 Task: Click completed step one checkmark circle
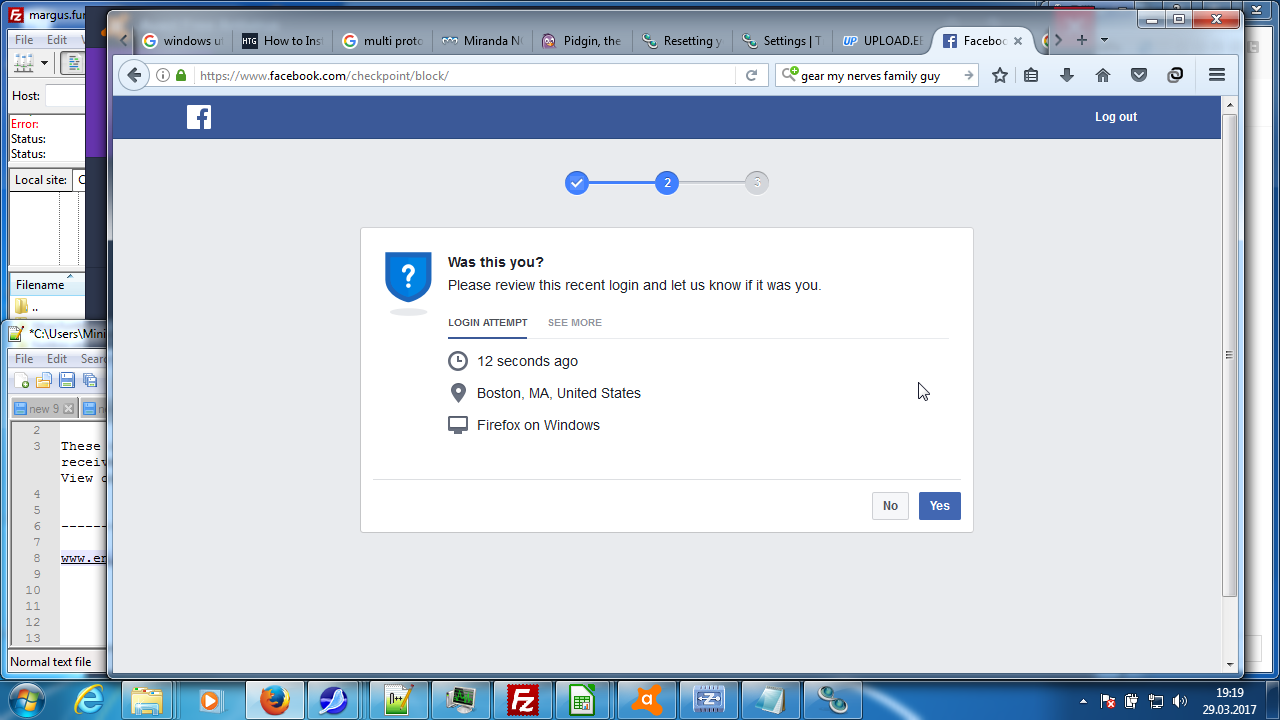[577, 183]
